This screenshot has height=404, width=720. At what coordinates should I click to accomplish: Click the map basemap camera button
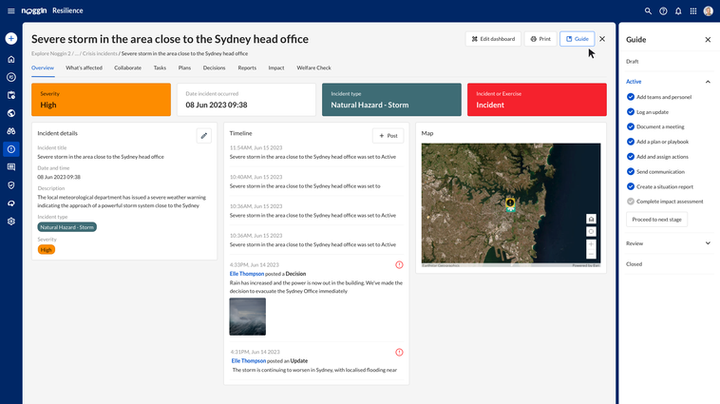click(591, 219)
